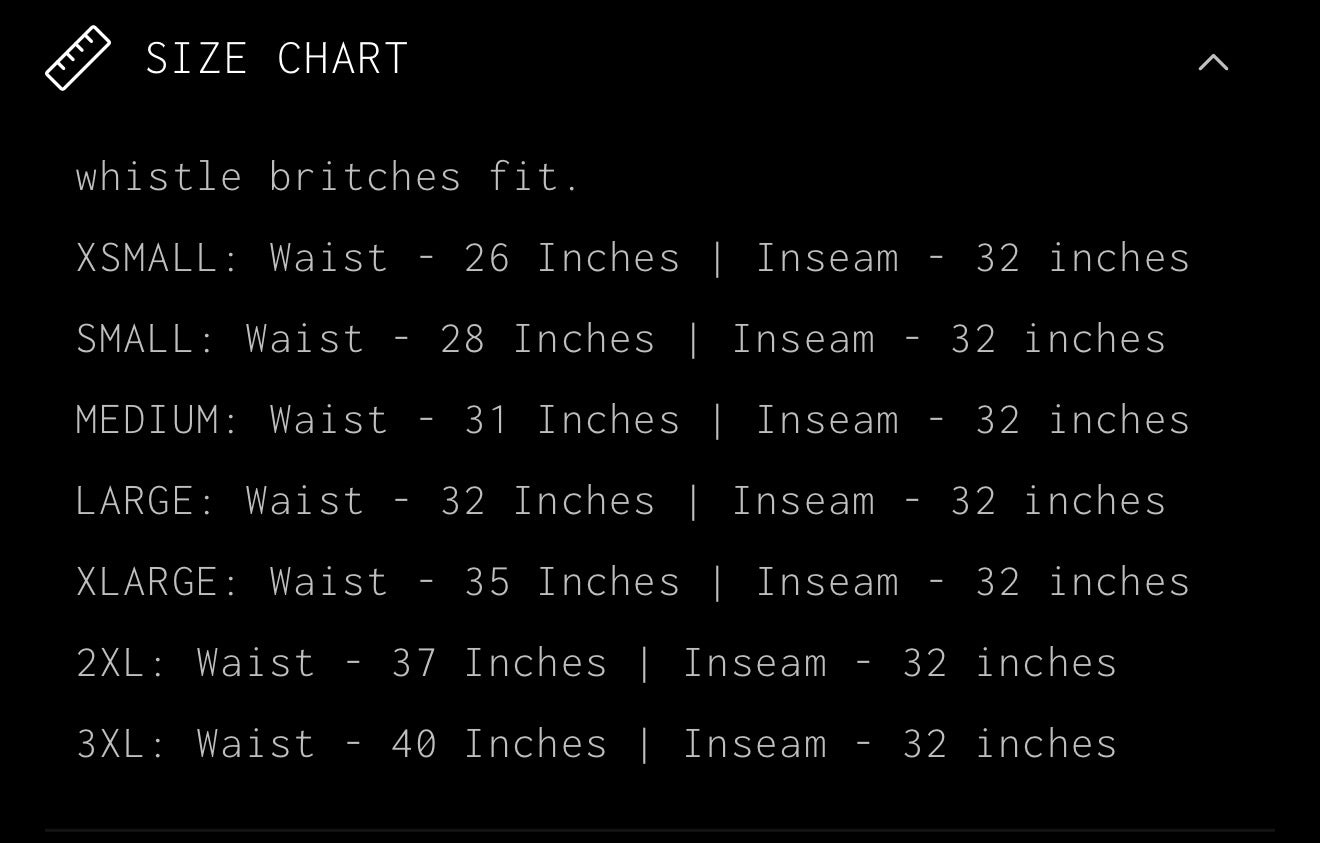Click the ruler icon beside Size Chart
1320x843 pixels.
tap(78, 58)
